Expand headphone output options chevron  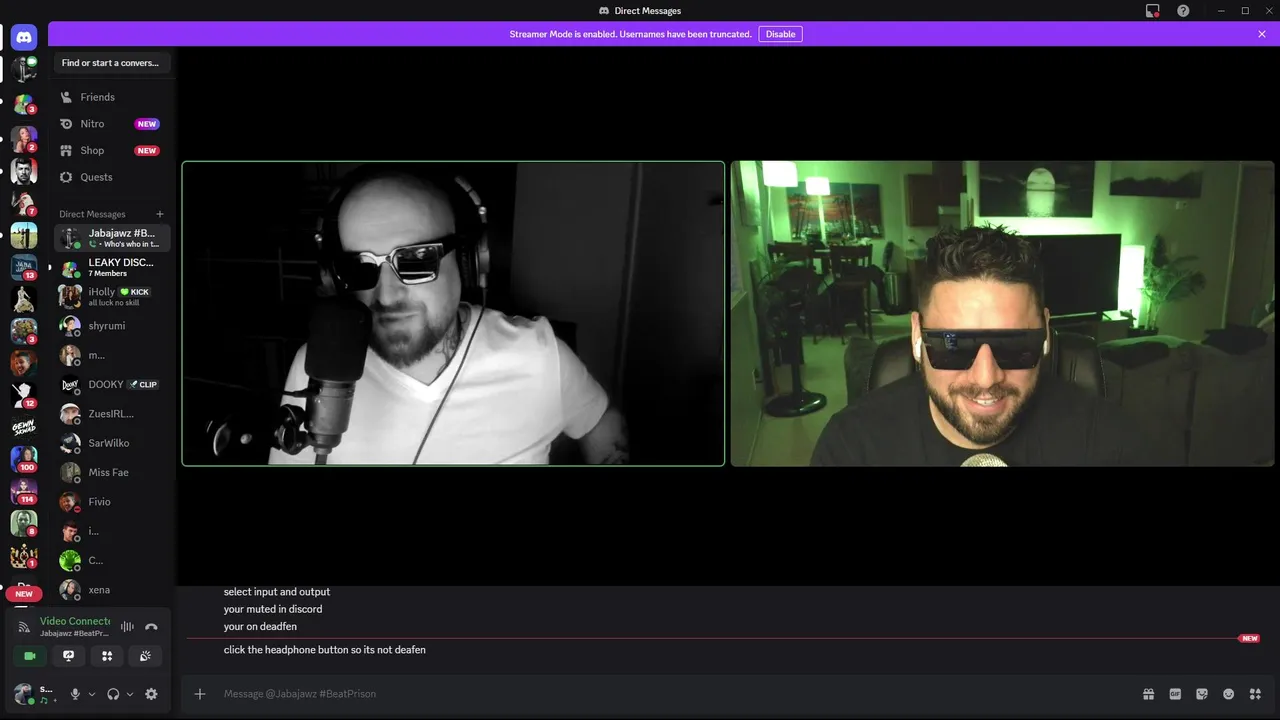[x=130, y=694]
